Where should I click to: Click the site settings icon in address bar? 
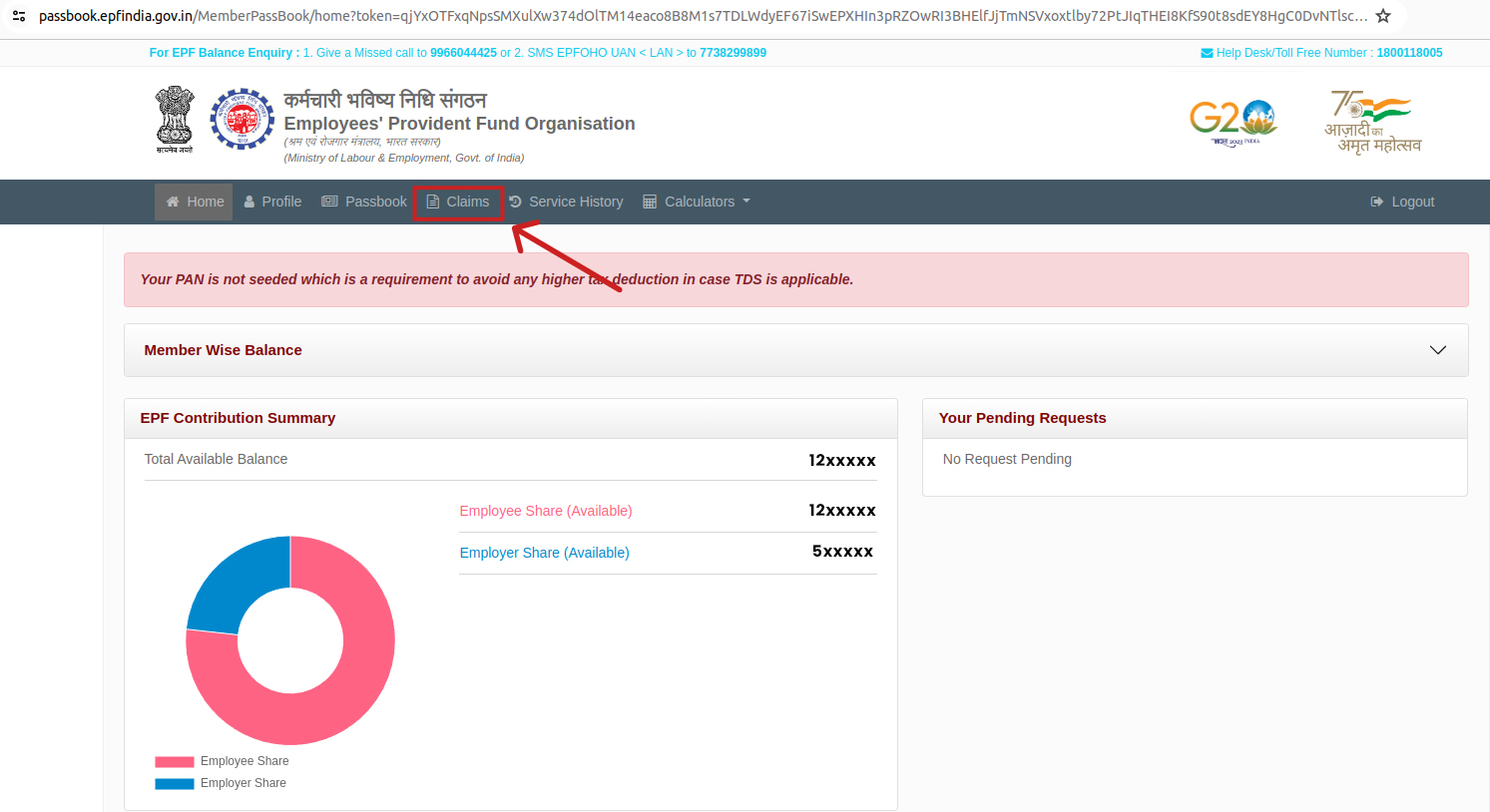[x=19, y=16]
